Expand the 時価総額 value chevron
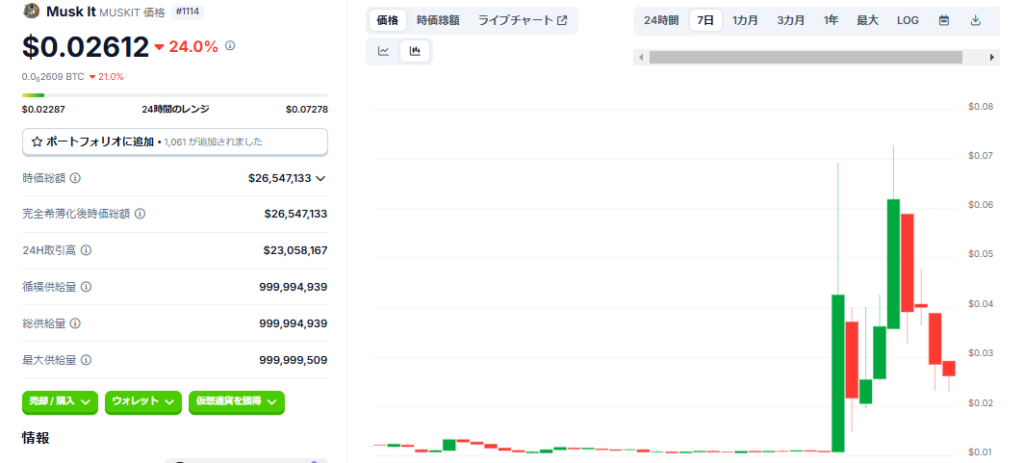This screenshot has height=463, width=1024. [x=320, y=178]
